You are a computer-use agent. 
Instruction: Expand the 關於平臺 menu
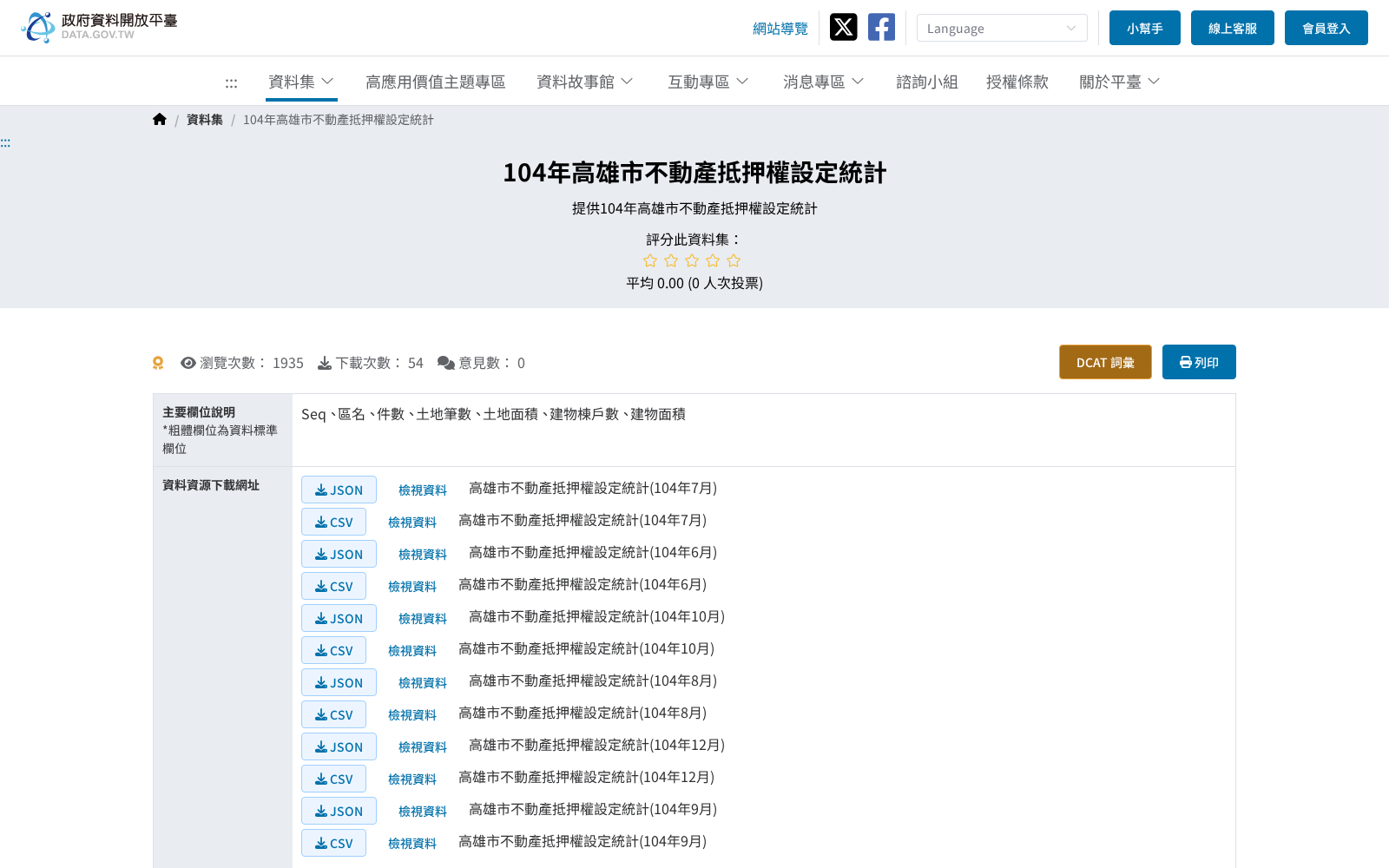click(1119, 82)
